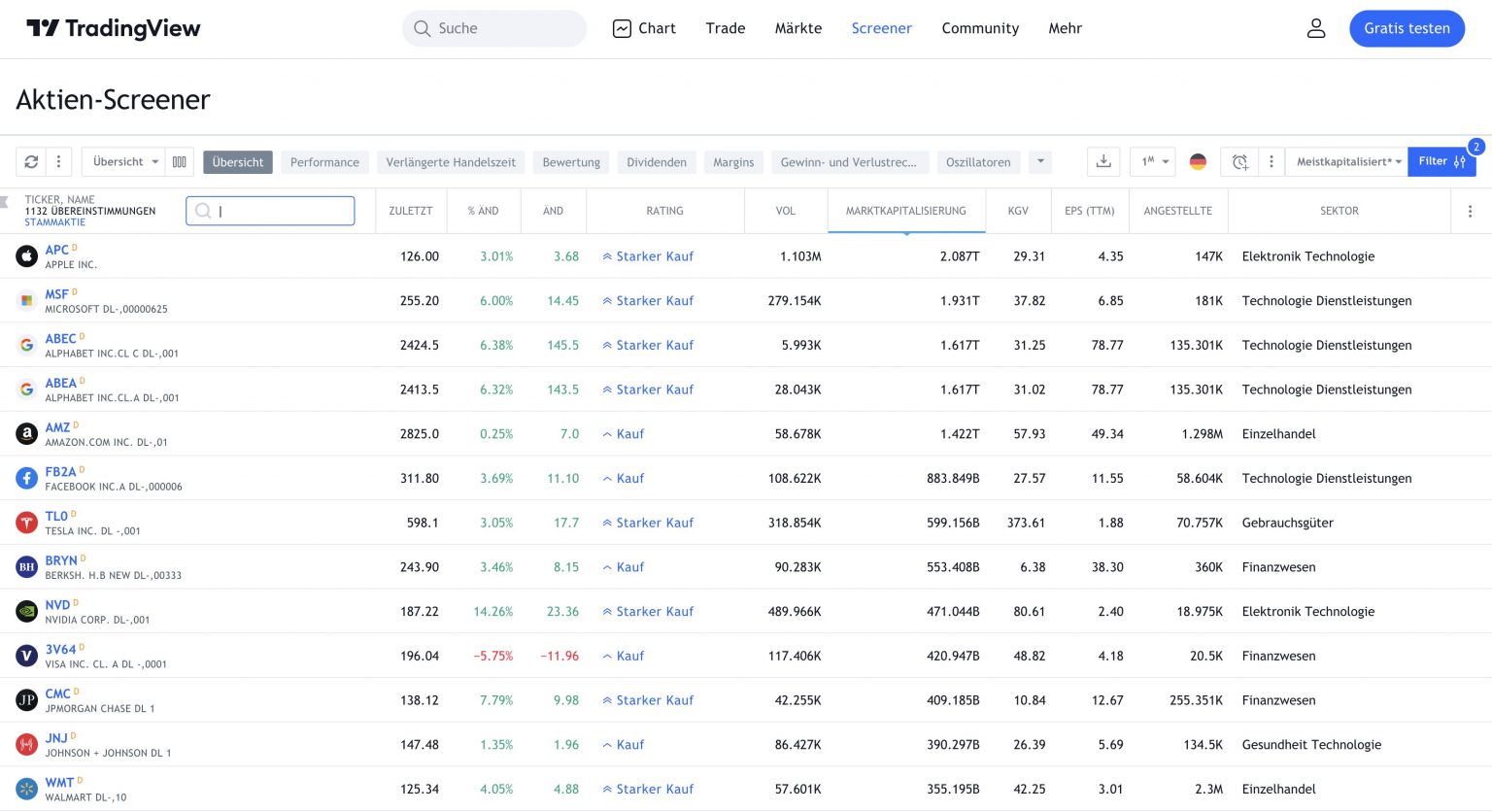Open the Community menu
This screenshot has width=1492, height=812.
(x=980, y=28)
